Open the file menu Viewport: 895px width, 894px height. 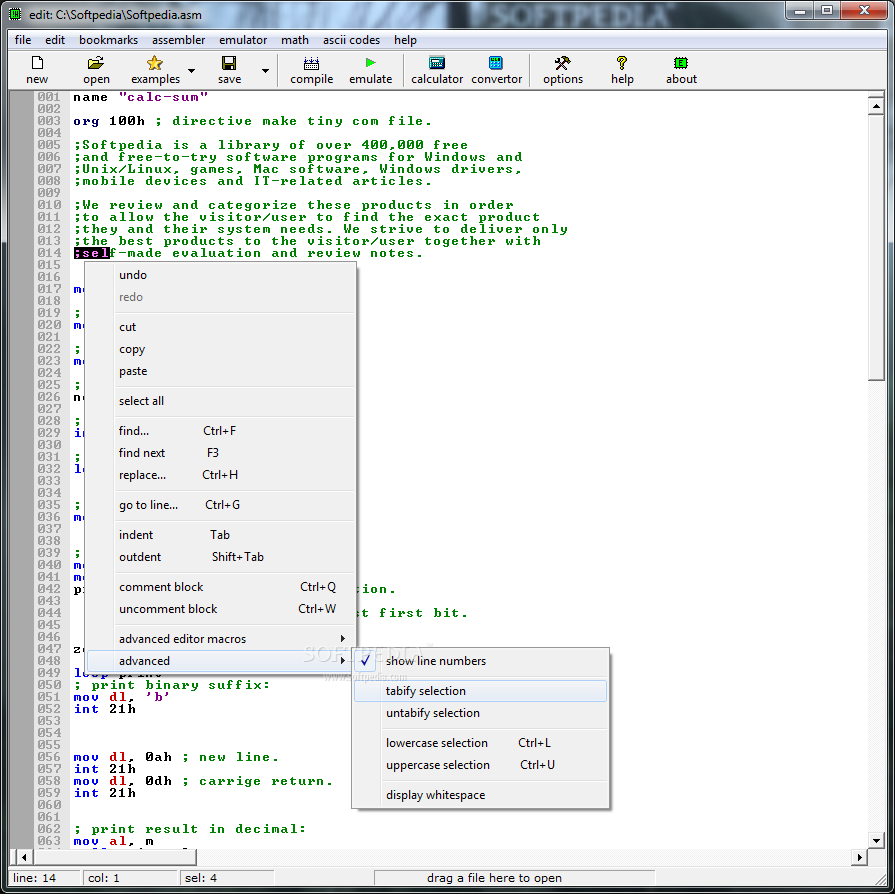point(23,40)
